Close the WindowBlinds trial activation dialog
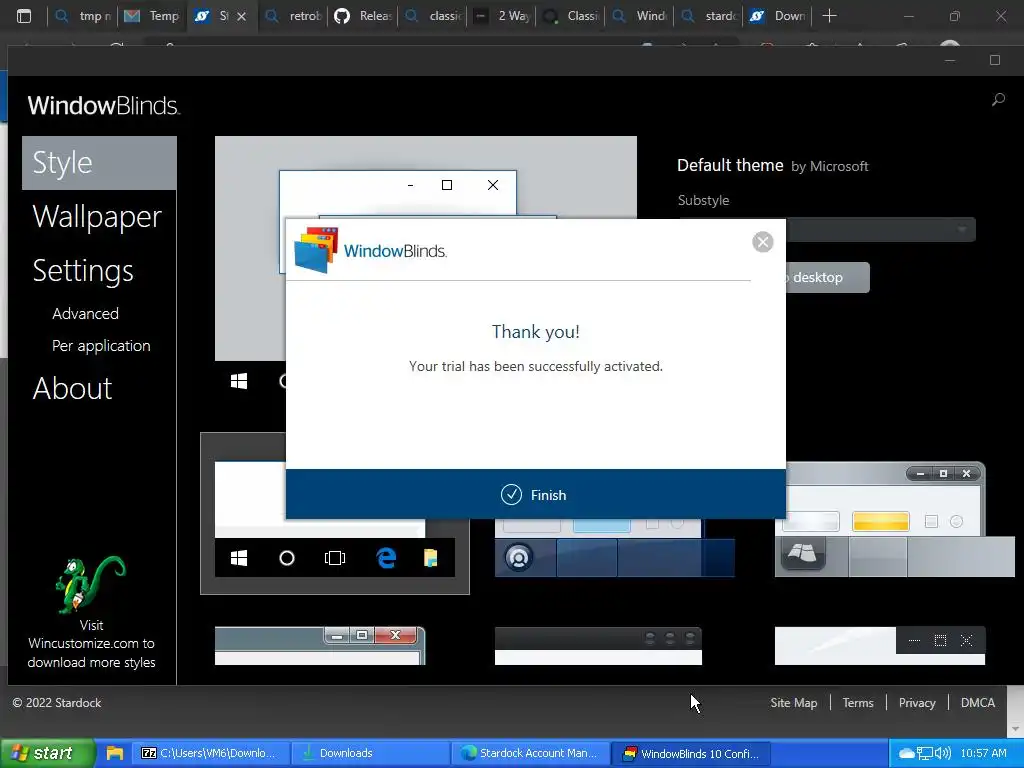Viewport: 1024px width, 768px height. click(x=762, y=242)
